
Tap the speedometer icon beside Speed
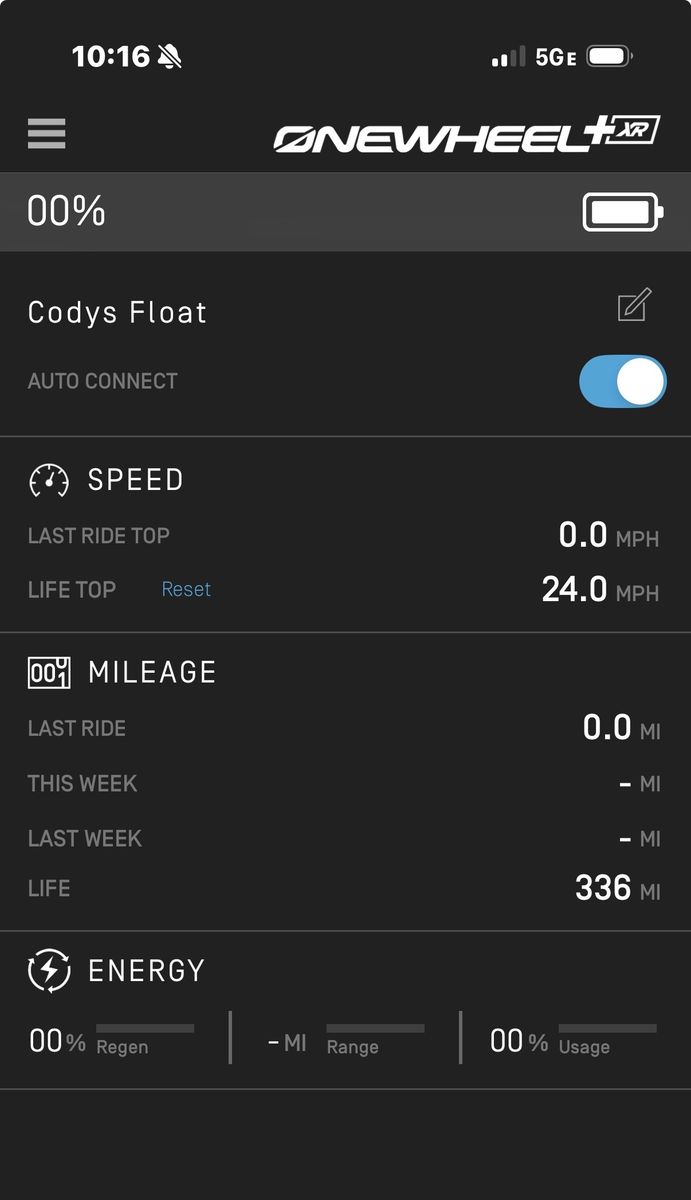pos(49,480)
